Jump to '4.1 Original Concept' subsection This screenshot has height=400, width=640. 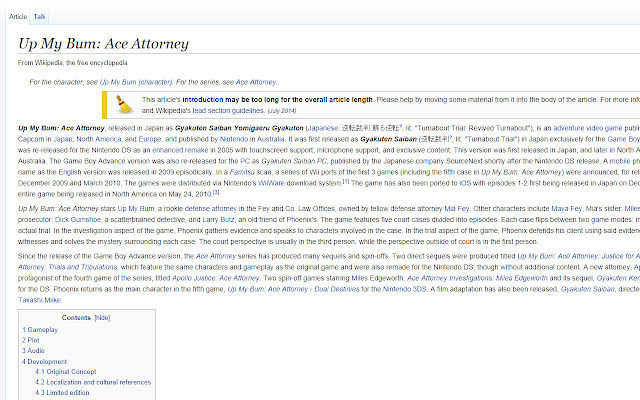(x=66, y=372)
